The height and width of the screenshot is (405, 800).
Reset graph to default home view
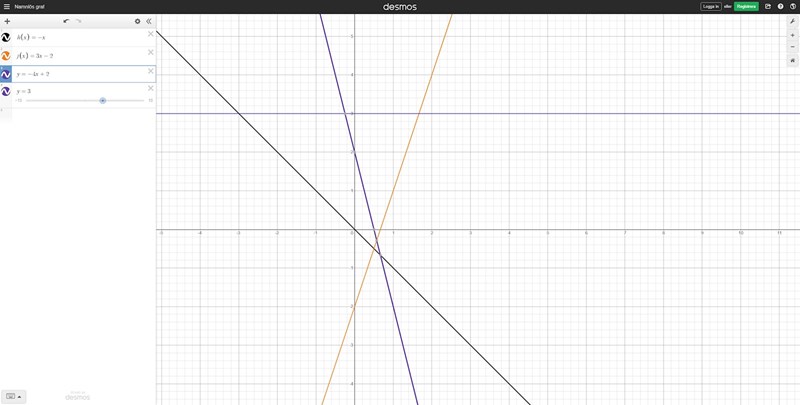792,60
